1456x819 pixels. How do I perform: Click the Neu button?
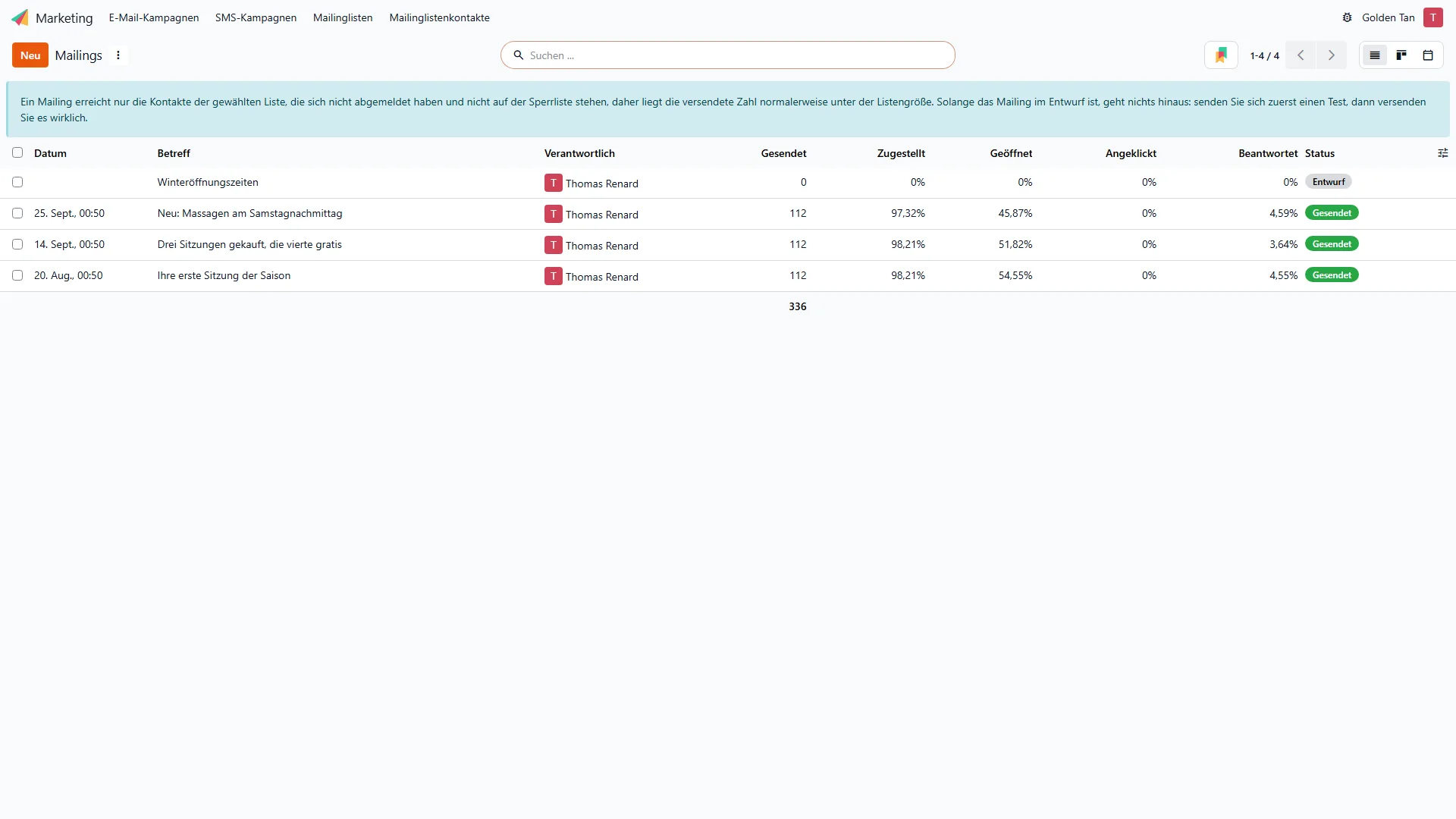click(30, 55)
